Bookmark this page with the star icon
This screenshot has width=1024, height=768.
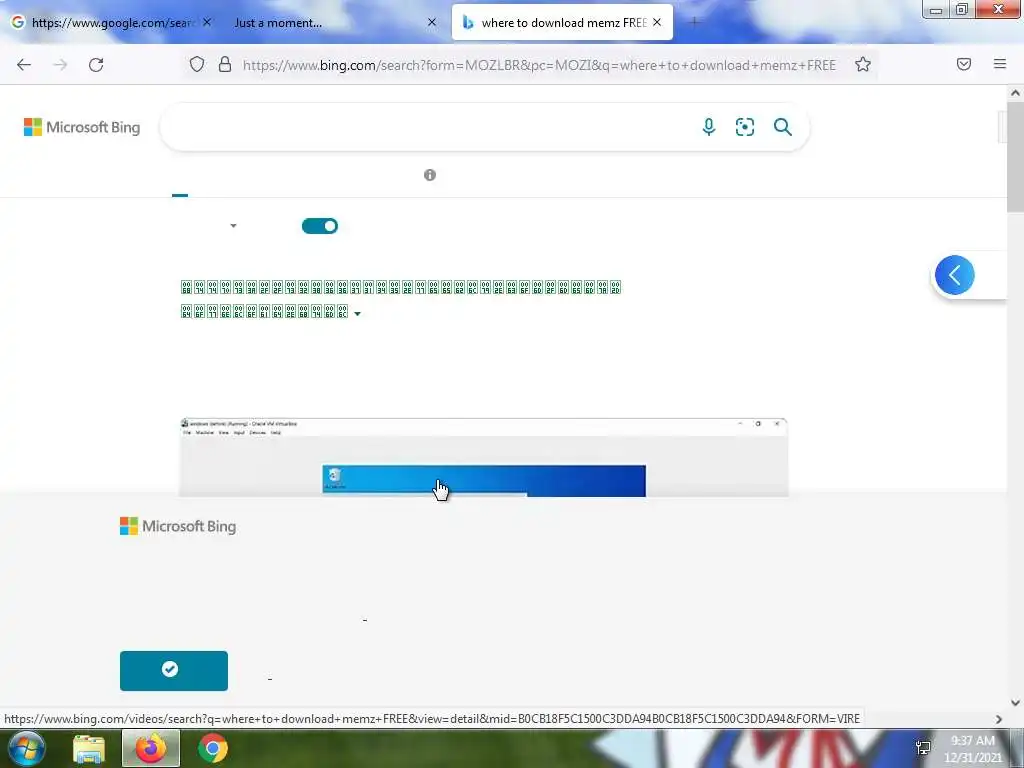coord(863,64)
